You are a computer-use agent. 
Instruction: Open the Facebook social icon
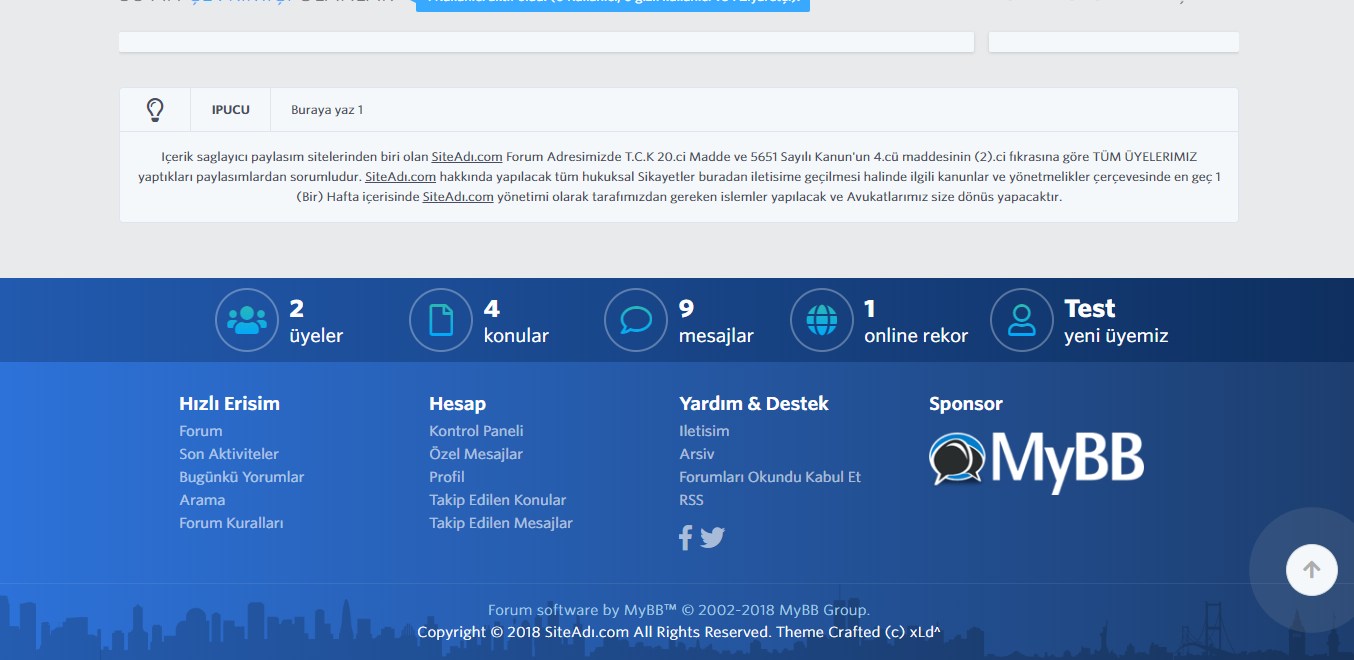(685, 538)
